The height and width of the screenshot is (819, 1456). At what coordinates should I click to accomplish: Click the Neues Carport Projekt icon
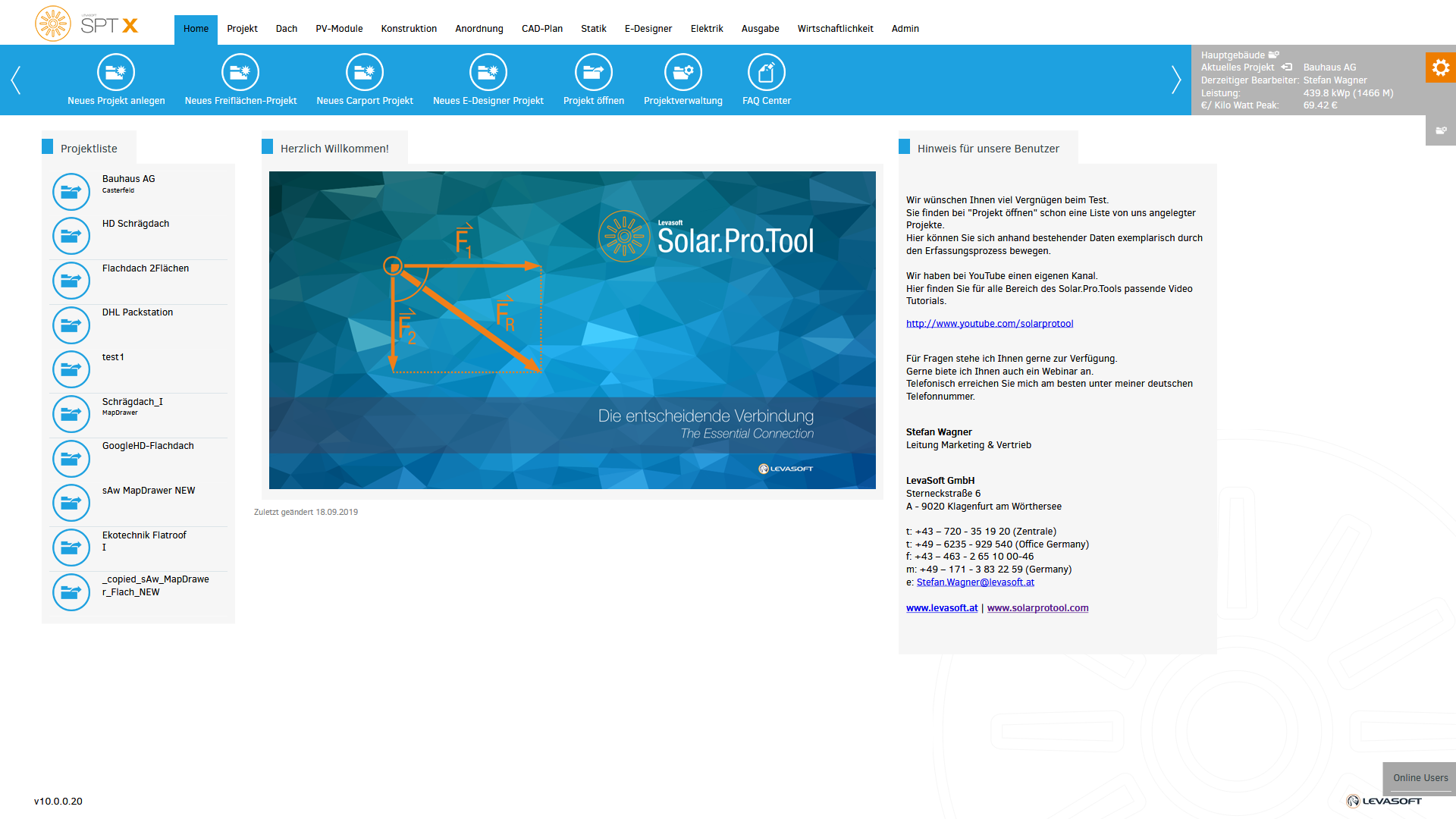click(x=365, y=72)
